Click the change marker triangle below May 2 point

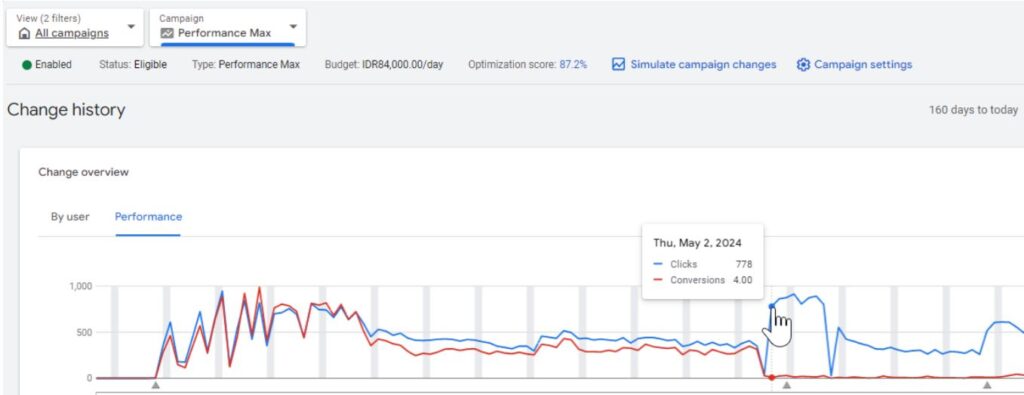tap(786, 385)
